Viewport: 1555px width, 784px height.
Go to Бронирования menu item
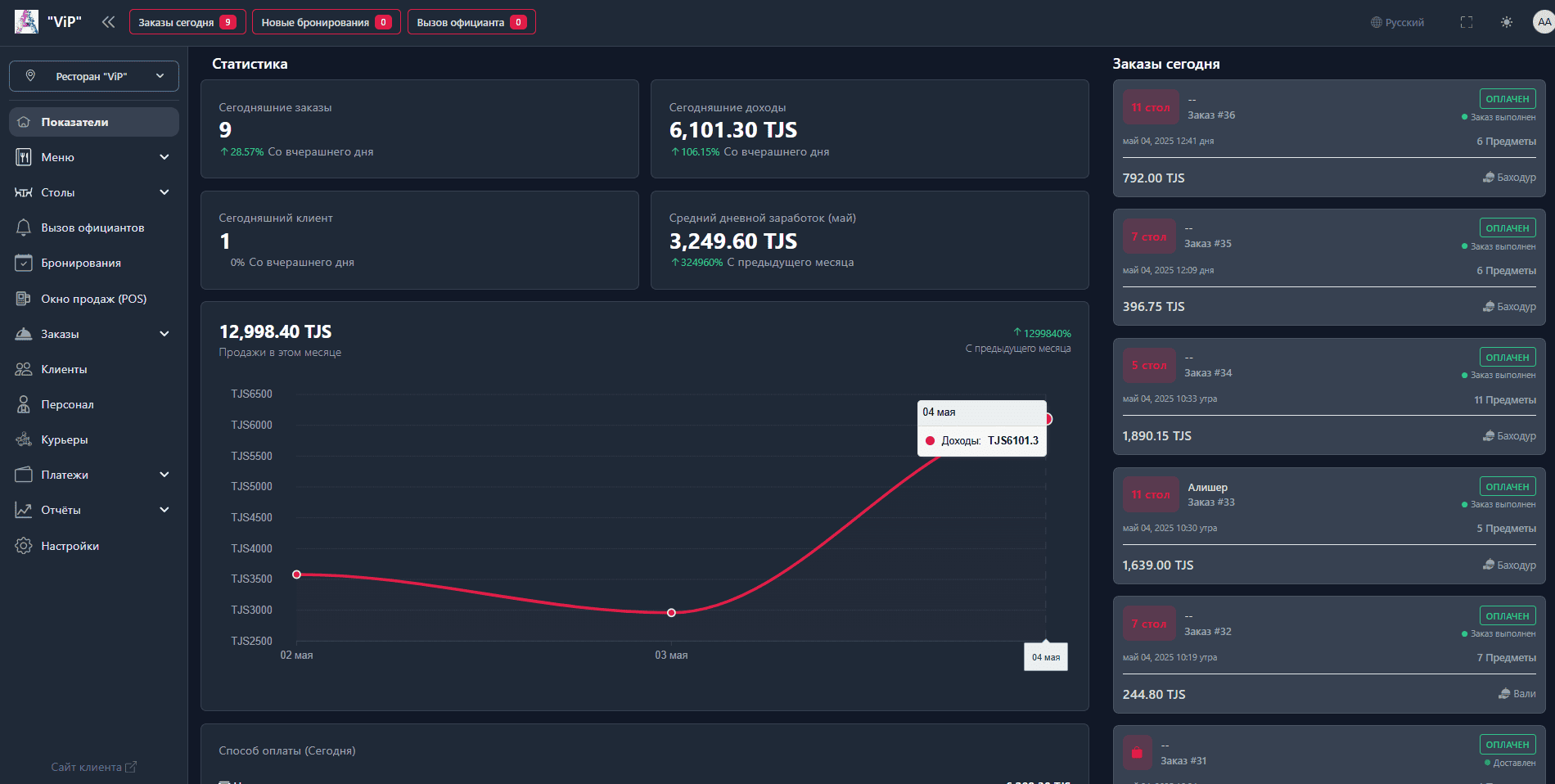94,263
